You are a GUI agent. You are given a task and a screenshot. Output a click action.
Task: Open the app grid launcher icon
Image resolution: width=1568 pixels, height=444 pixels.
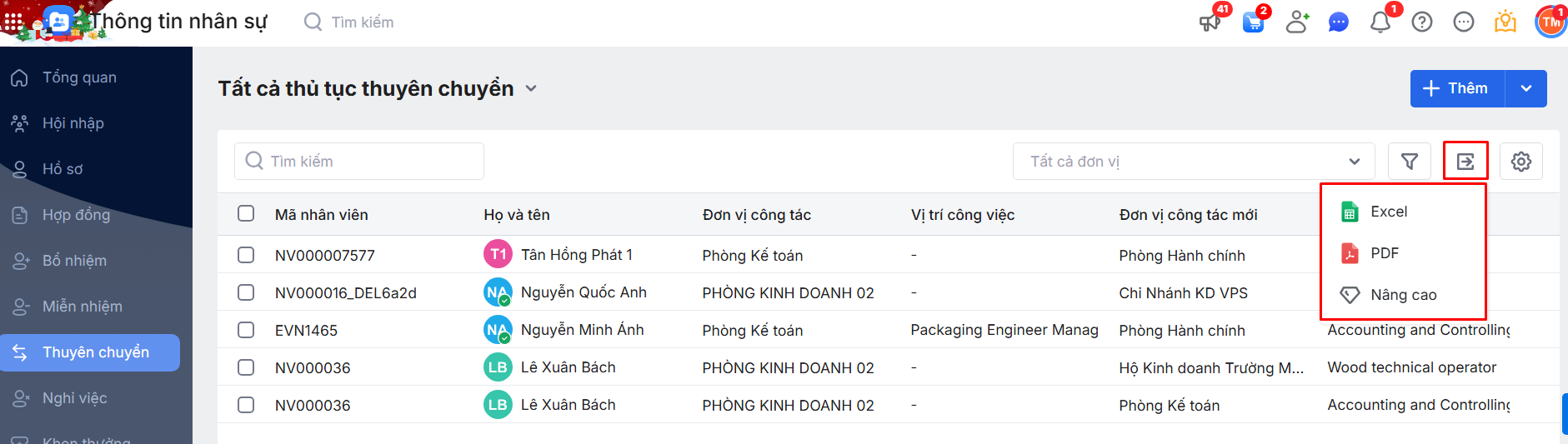(13, 22)
